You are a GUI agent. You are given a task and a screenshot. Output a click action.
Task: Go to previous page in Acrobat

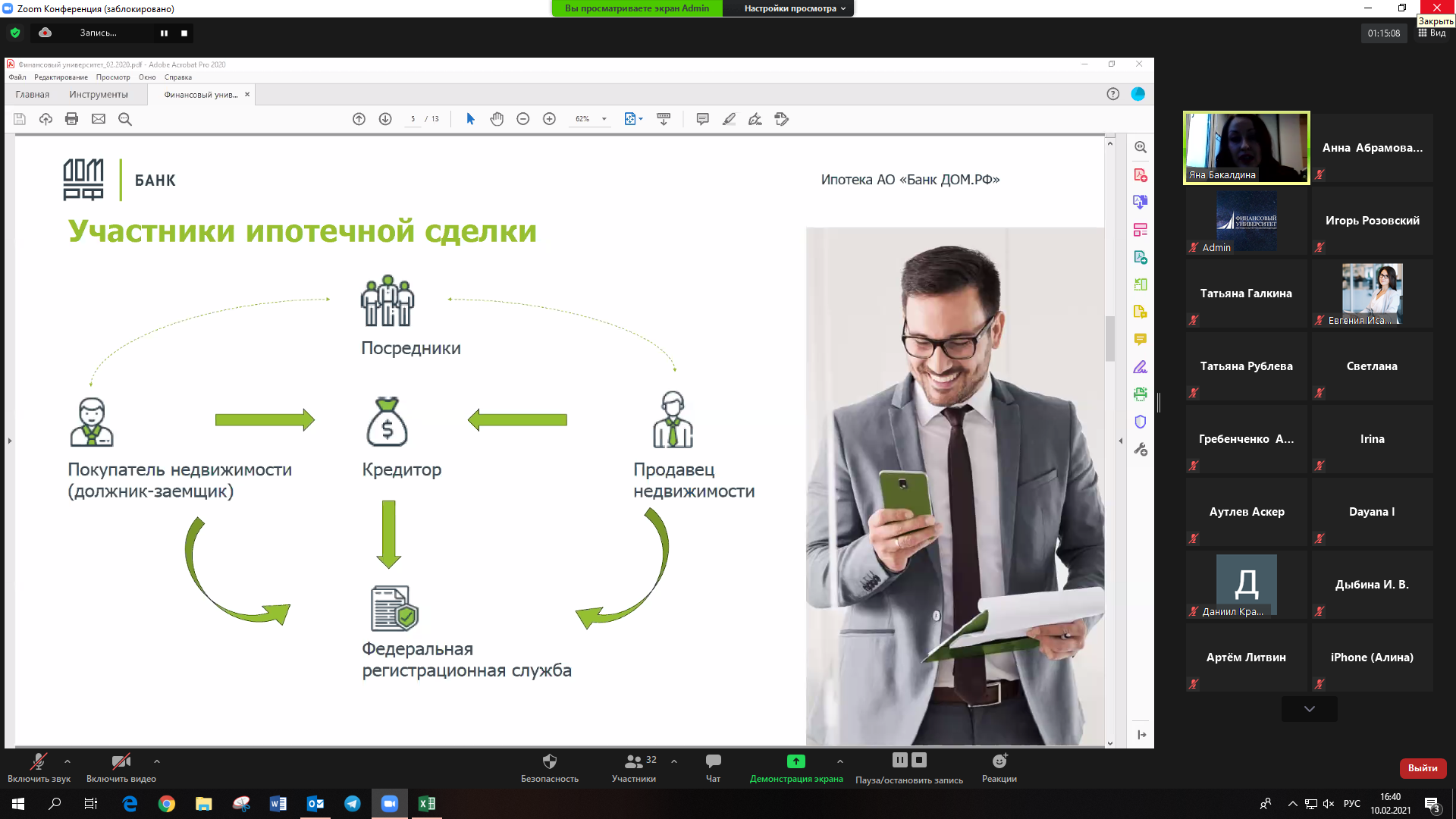(359, 119)
